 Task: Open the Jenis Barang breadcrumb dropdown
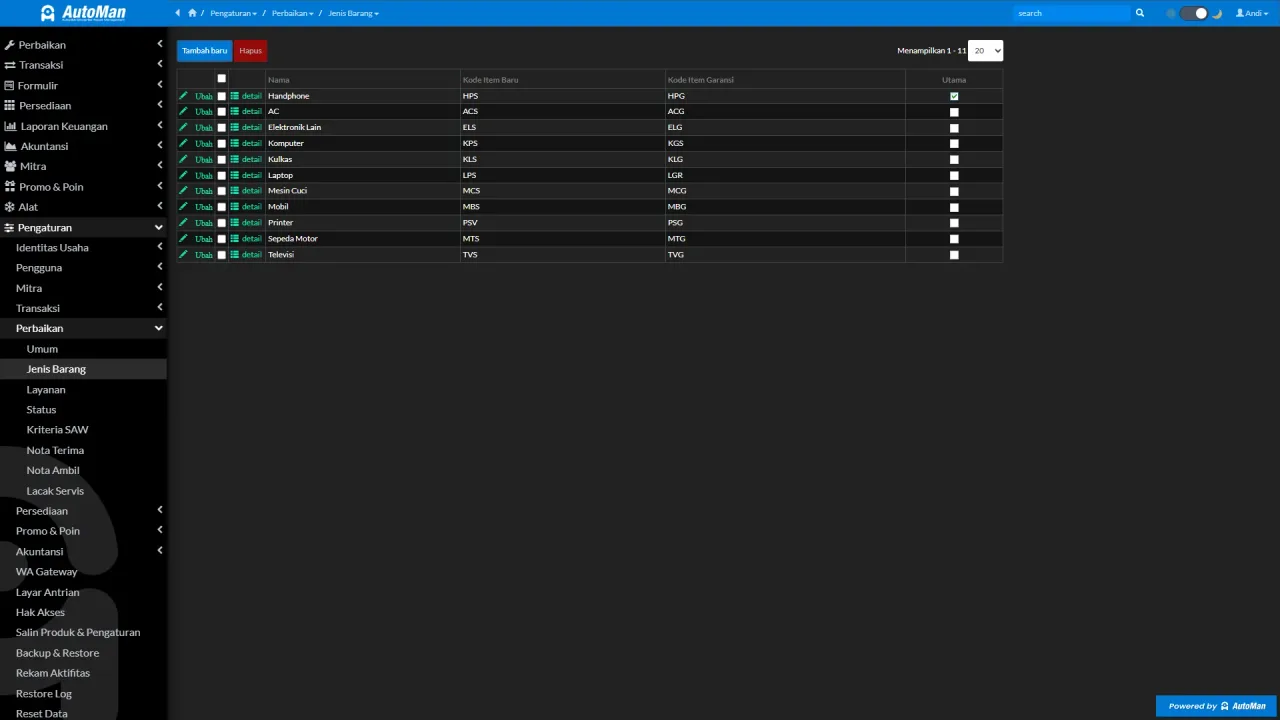(x=354, y=13)
